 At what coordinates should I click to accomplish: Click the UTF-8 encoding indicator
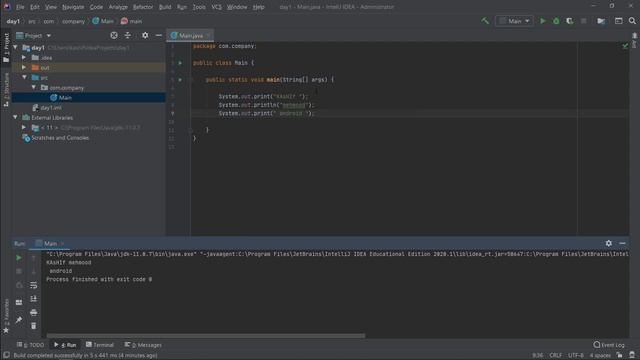pos(576,355)
